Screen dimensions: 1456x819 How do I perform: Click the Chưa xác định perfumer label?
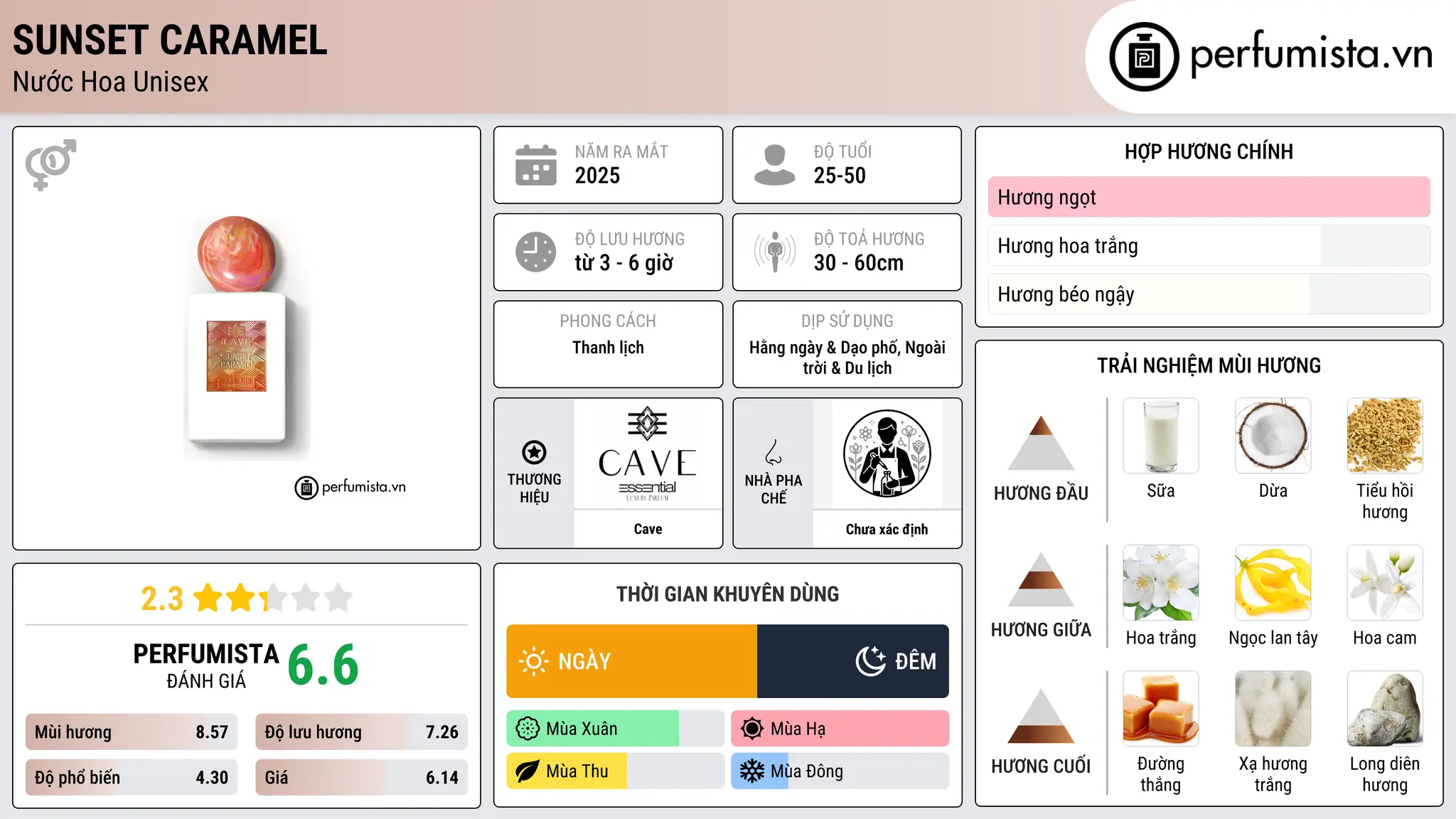(x=887, y=529)
